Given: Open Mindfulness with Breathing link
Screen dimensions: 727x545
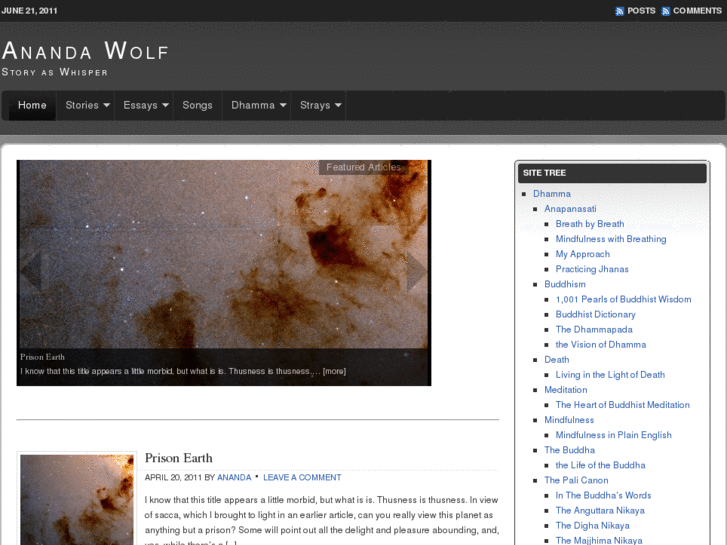Looking at the screenshot, I should [611, 239].
